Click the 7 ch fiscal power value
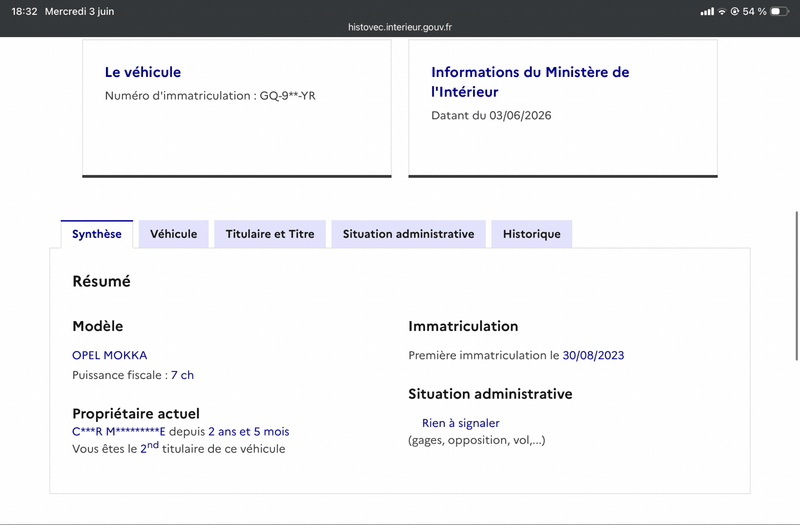Viewport: 800px width, 525px height. (182, 375)
